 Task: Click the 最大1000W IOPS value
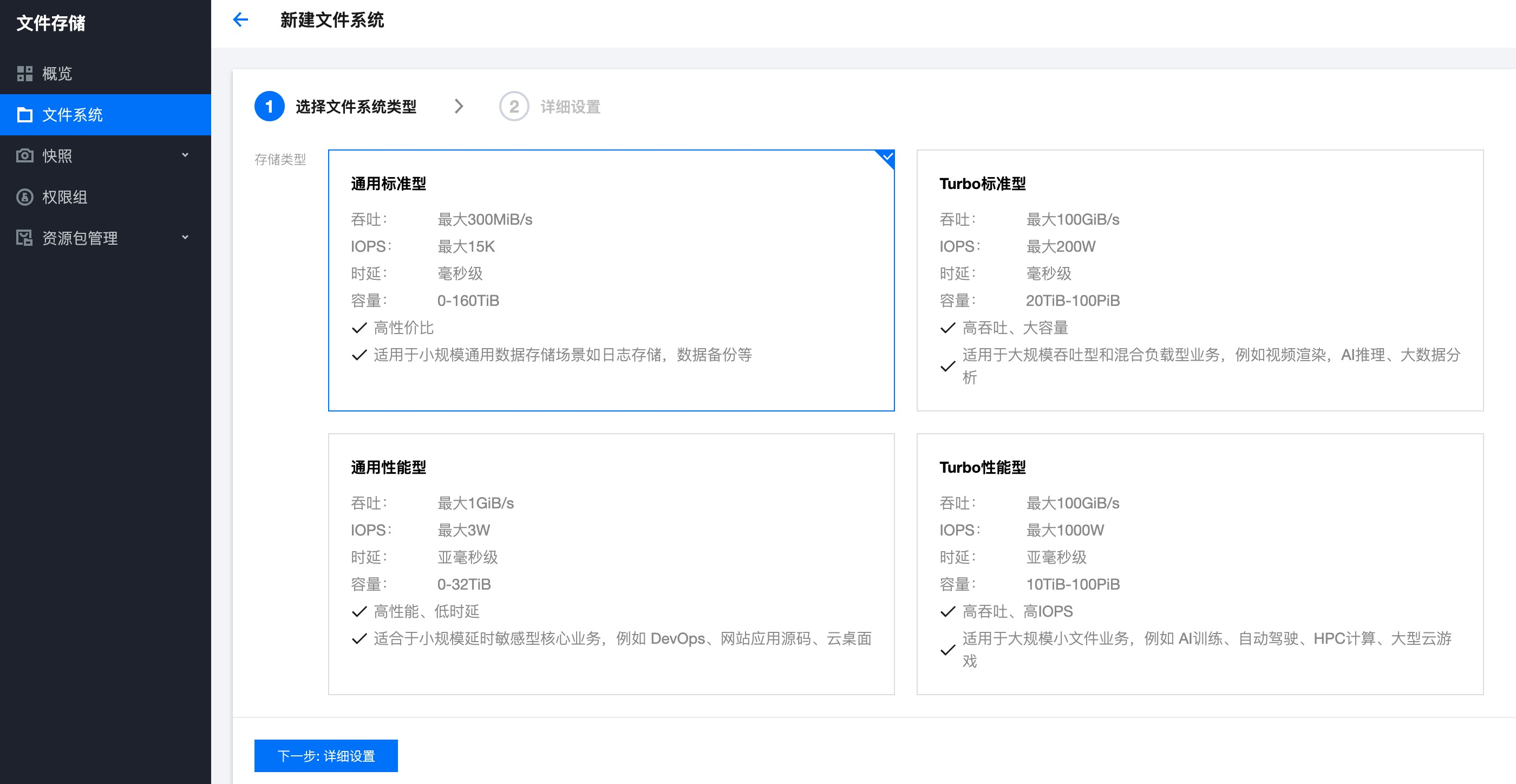(1065, 530)
